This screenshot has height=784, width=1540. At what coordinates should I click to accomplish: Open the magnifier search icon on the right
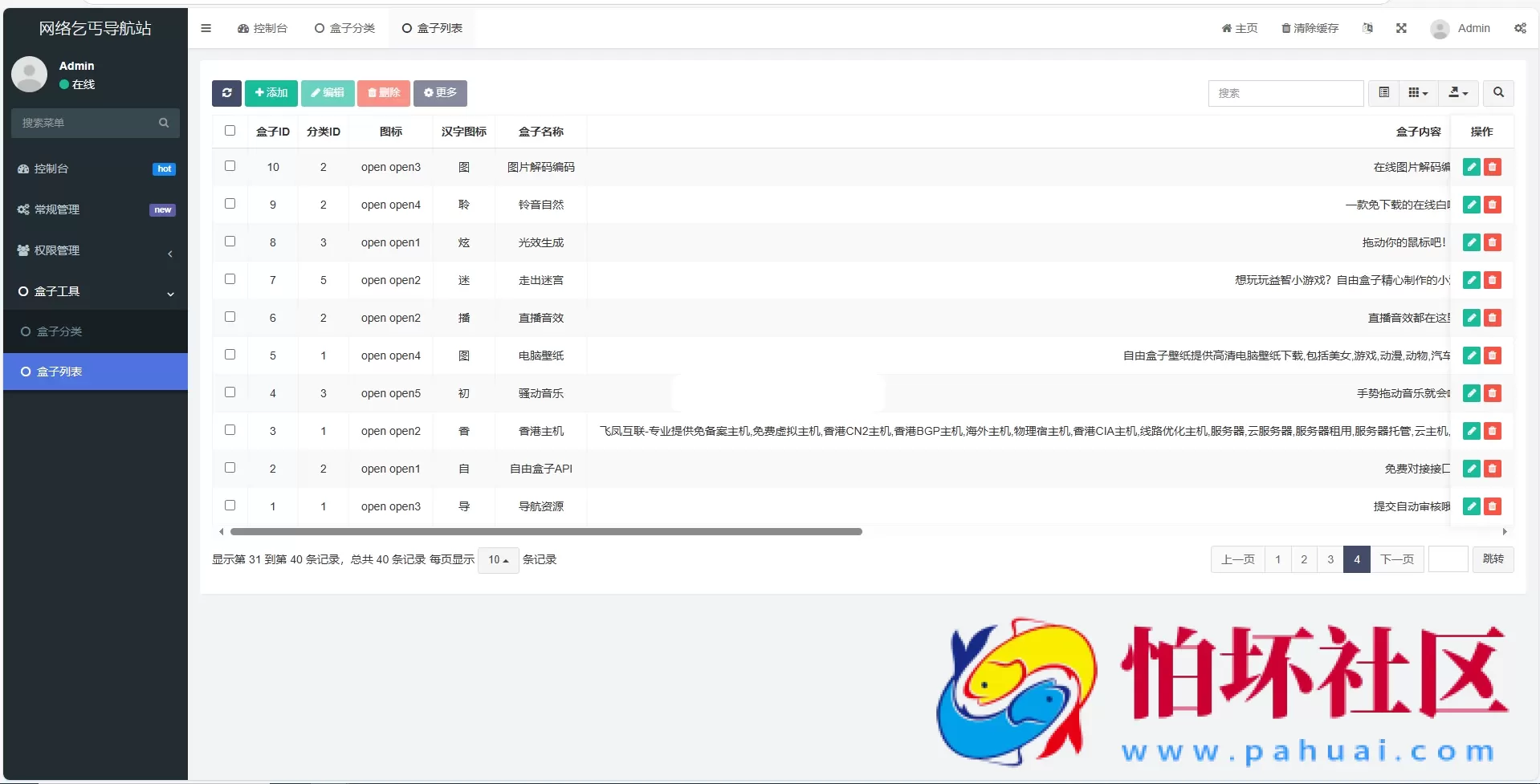point(1497,92)
